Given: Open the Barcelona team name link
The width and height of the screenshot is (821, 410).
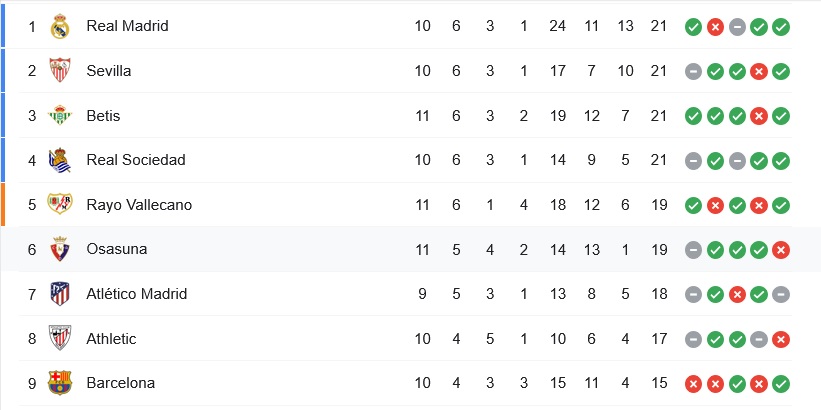Looking at the screenshot, I should coord(121,383).
